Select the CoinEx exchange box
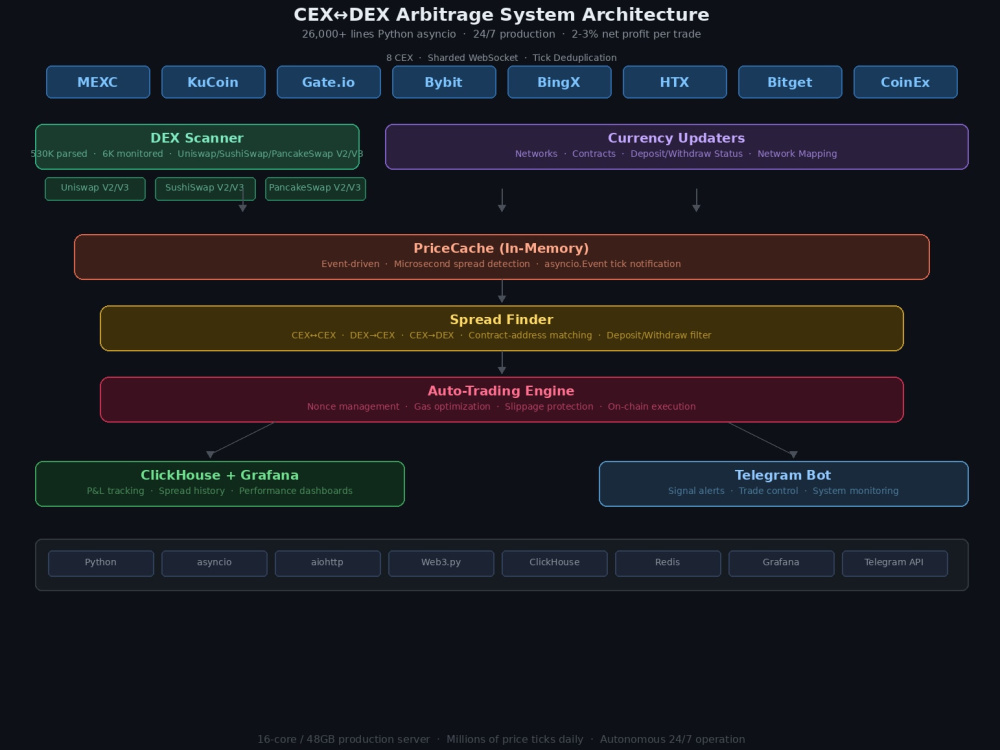This screenshot has width=1000, height=750. click(906, 82)
